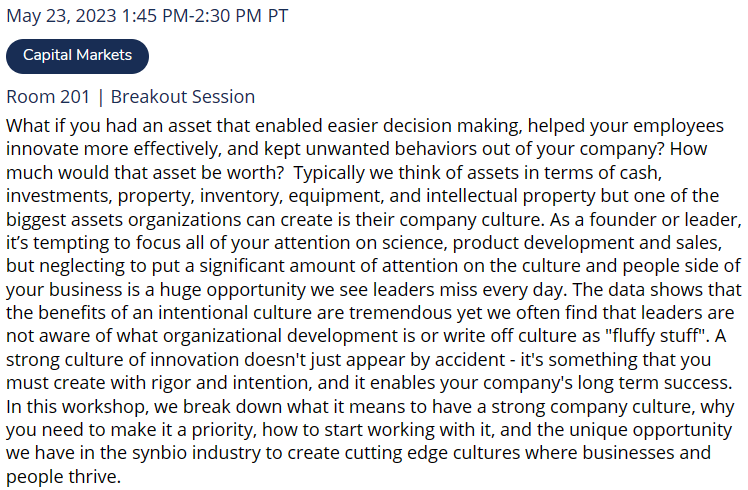Click the Room 201 location label
Viewport: 748px width, 490px height.
(48, 97)
